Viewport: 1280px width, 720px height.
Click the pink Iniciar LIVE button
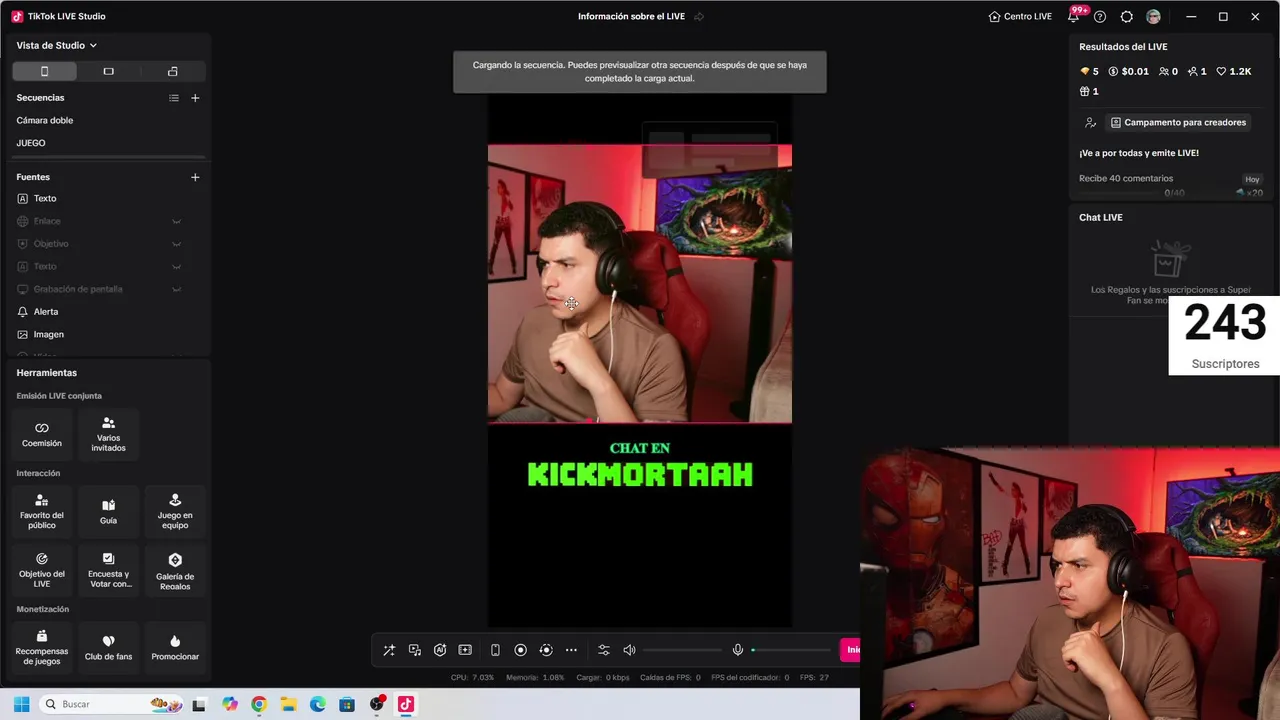click(850, 650)
